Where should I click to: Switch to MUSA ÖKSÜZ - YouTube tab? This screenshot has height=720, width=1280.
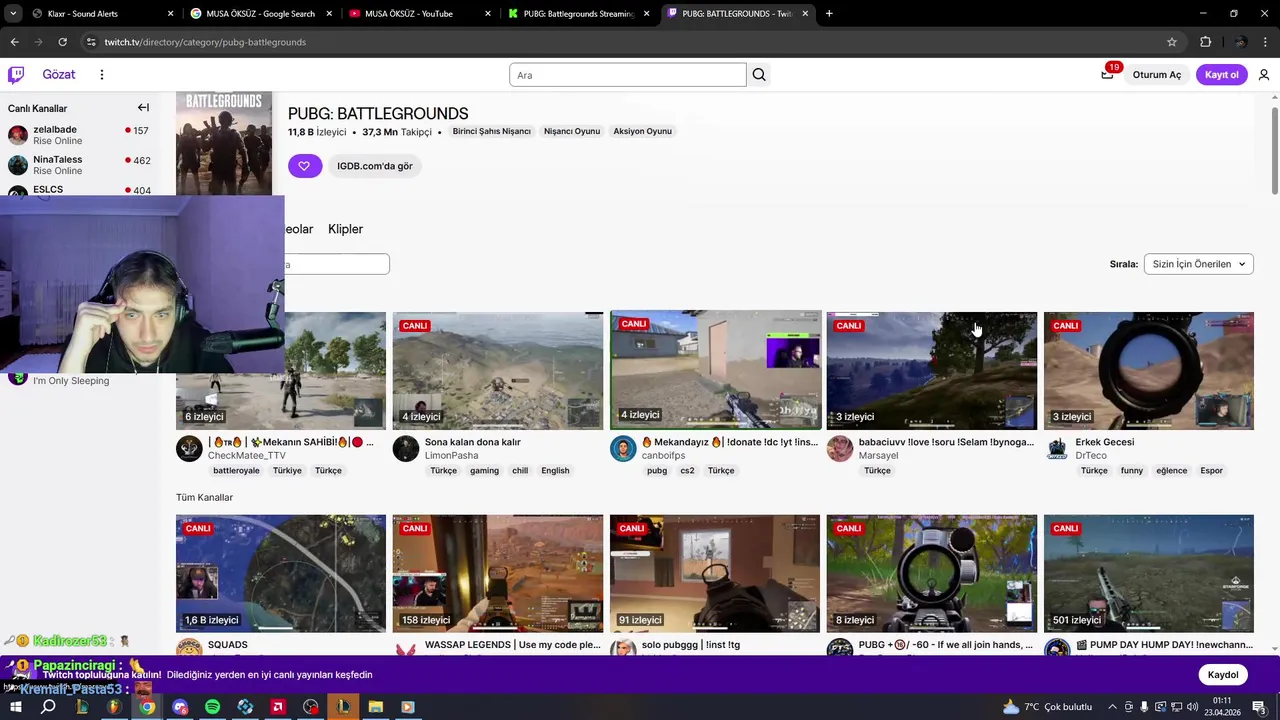(x=420, y=14)
